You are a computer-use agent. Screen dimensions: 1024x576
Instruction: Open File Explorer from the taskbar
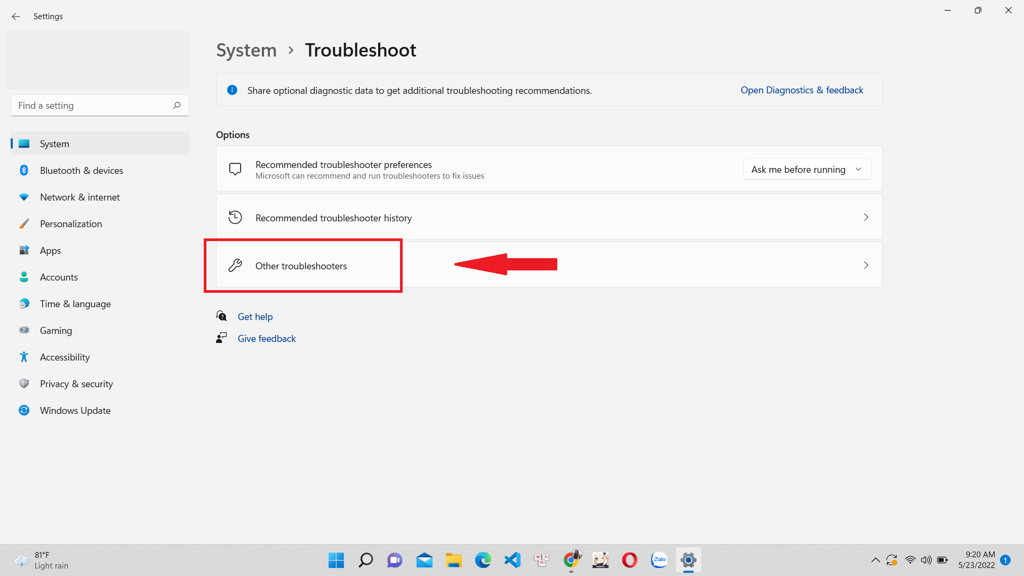[x=454, y=560]
